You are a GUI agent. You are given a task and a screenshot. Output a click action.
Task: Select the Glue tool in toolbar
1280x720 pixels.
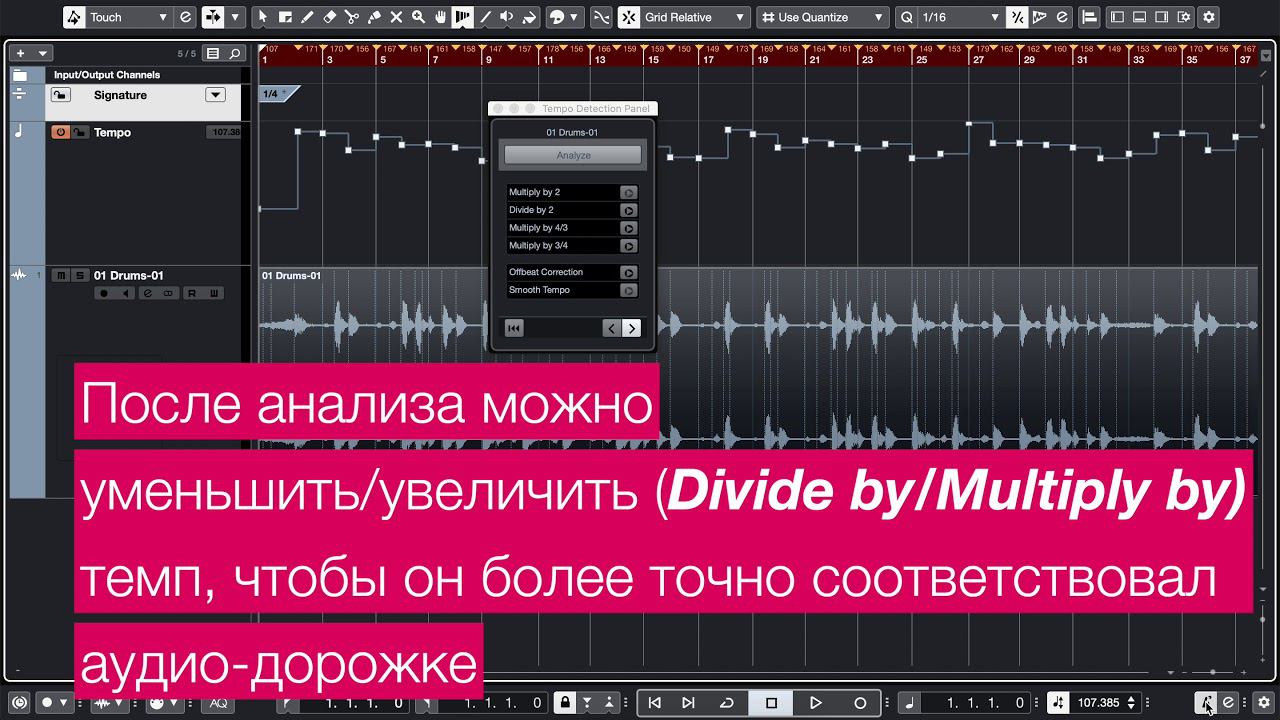(373, 17)
